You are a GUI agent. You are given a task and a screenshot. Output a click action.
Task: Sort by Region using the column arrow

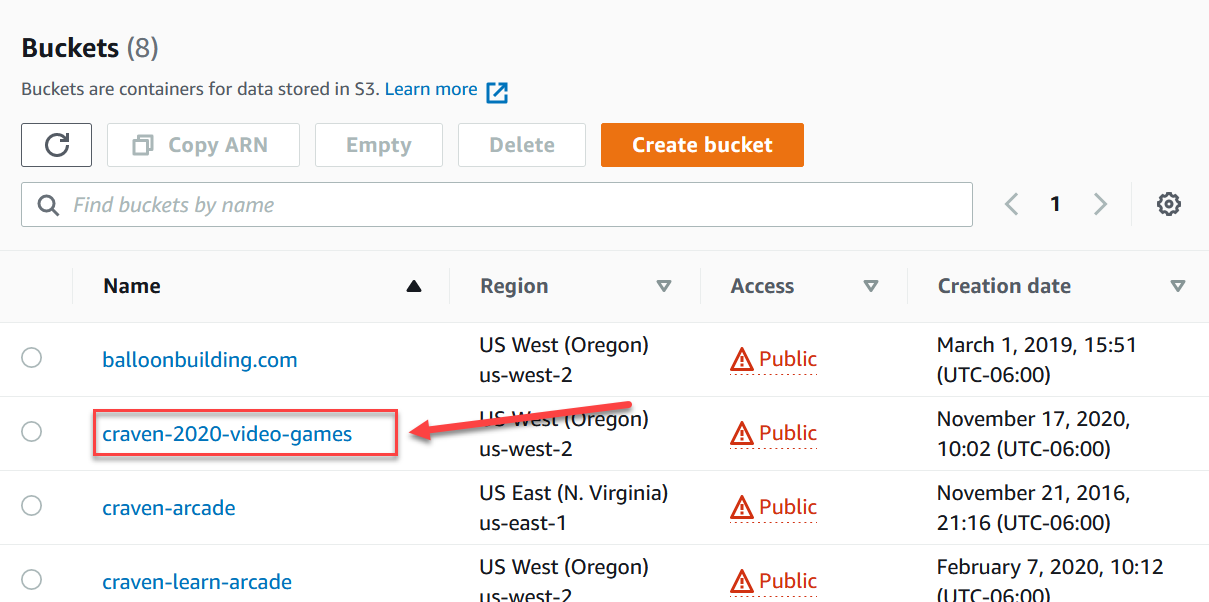click(x=664, y=286)
